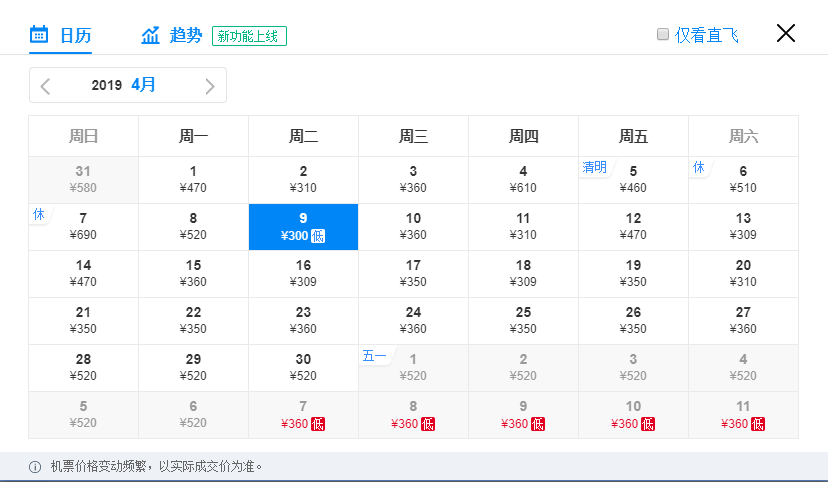Select April 25 priced ¥350
This screenshot has height=482, width=828.
pyautogui.click(x=523, y=321)
